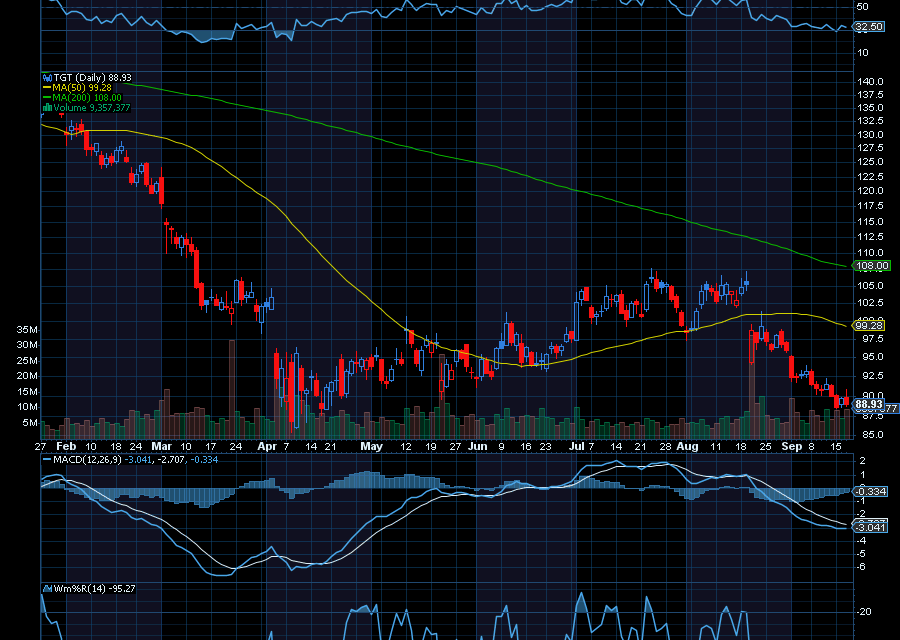Viewport: 900px width, 640px height.
Task: Click the Volume histogram icon in the legend
Action: 46,106
